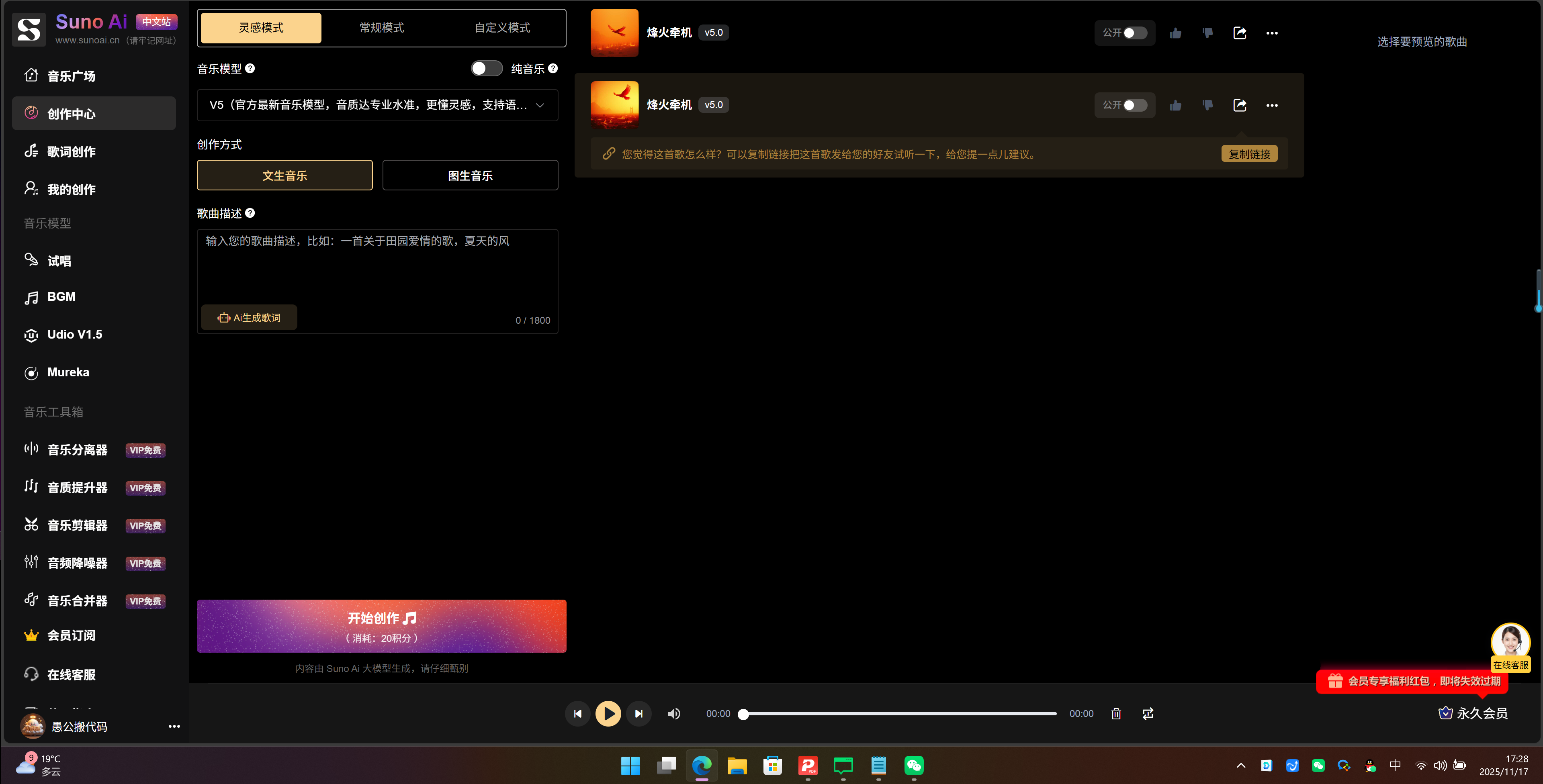Click the share icon on the second 烽火牵机 song
1543x784 pixels.
click(x=1239, y=105)
